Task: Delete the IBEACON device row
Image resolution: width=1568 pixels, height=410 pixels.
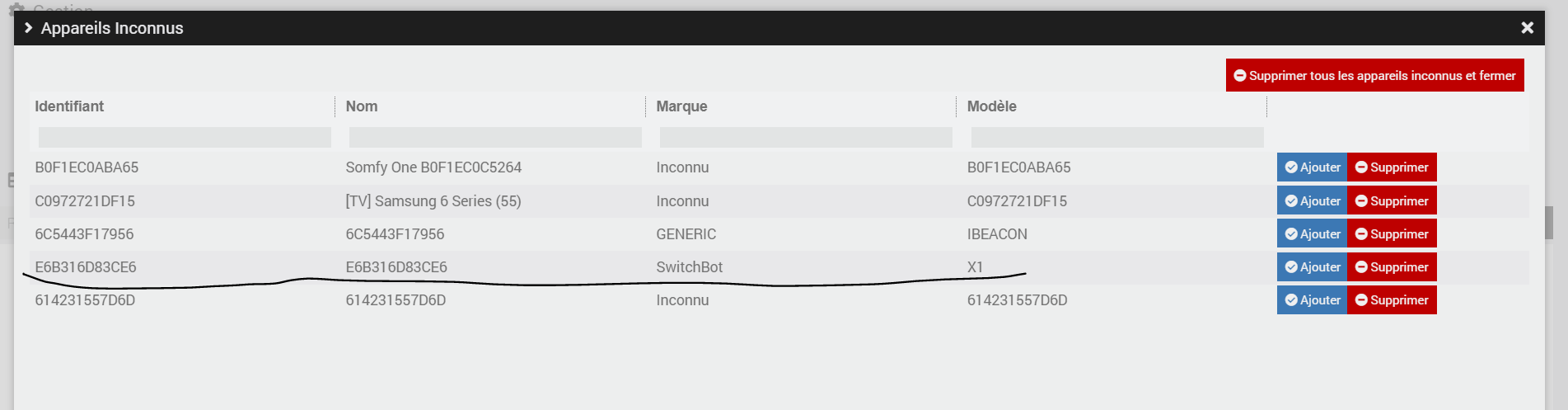Action: click(x=1392, y=233)
